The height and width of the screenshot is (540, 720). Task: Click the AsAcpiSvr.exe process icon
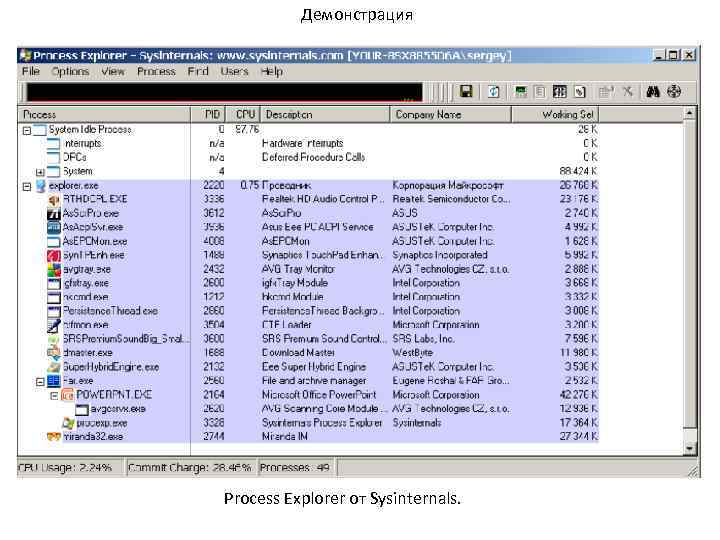pos(54,227)
